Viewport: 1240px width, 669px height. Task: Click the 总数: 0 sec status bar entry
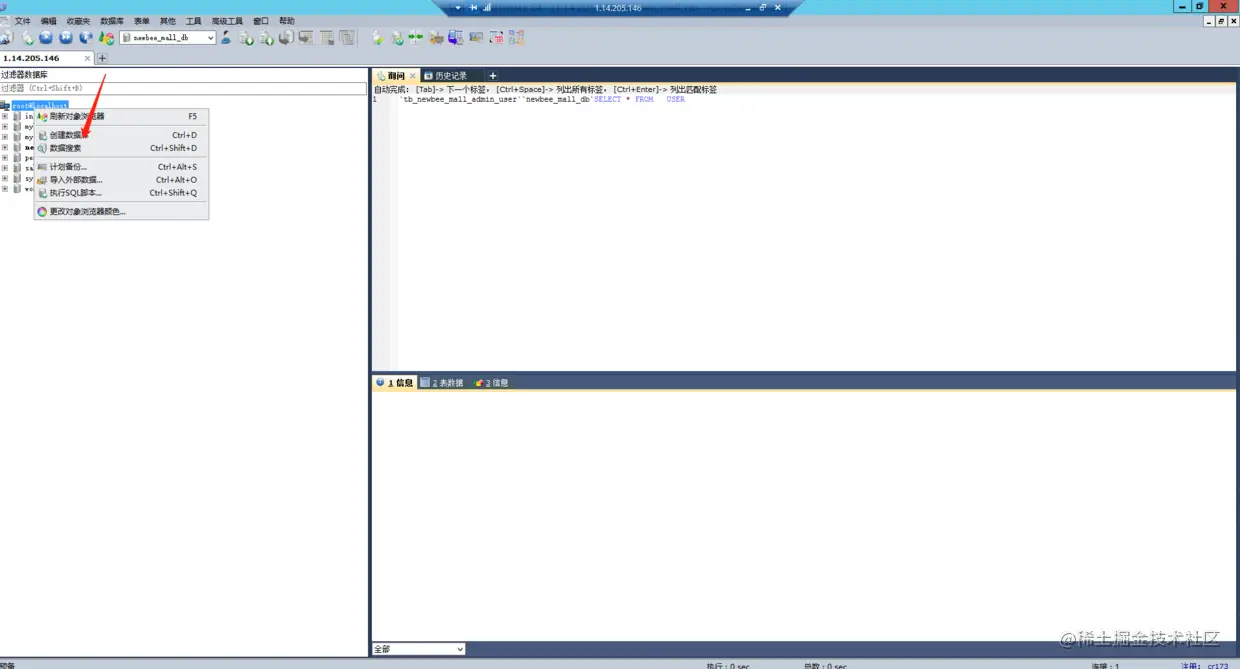tap(825, 666)
